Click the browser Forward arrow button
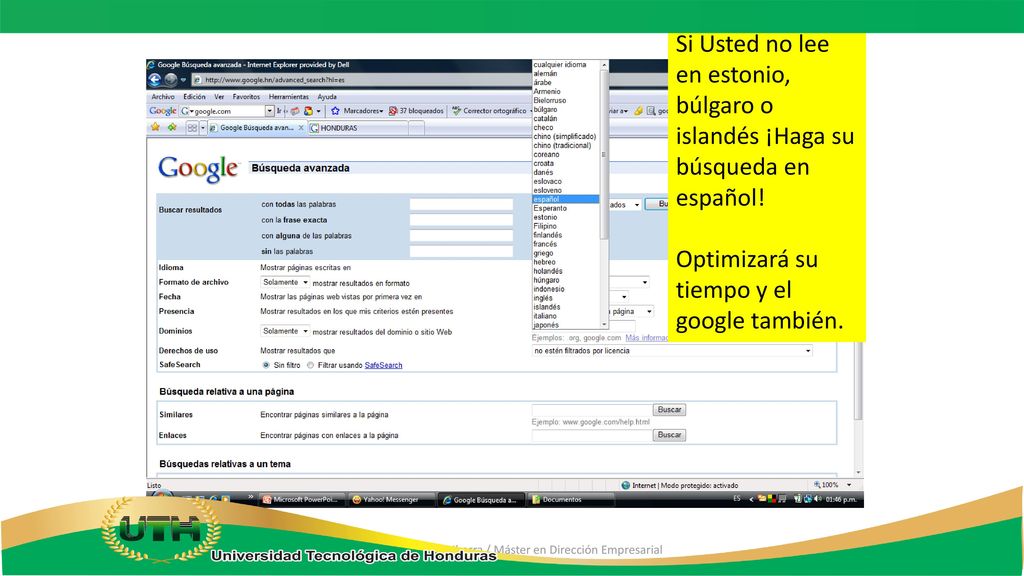Image resolution: width=1024 pixels, height=576 pixels. 170,80
